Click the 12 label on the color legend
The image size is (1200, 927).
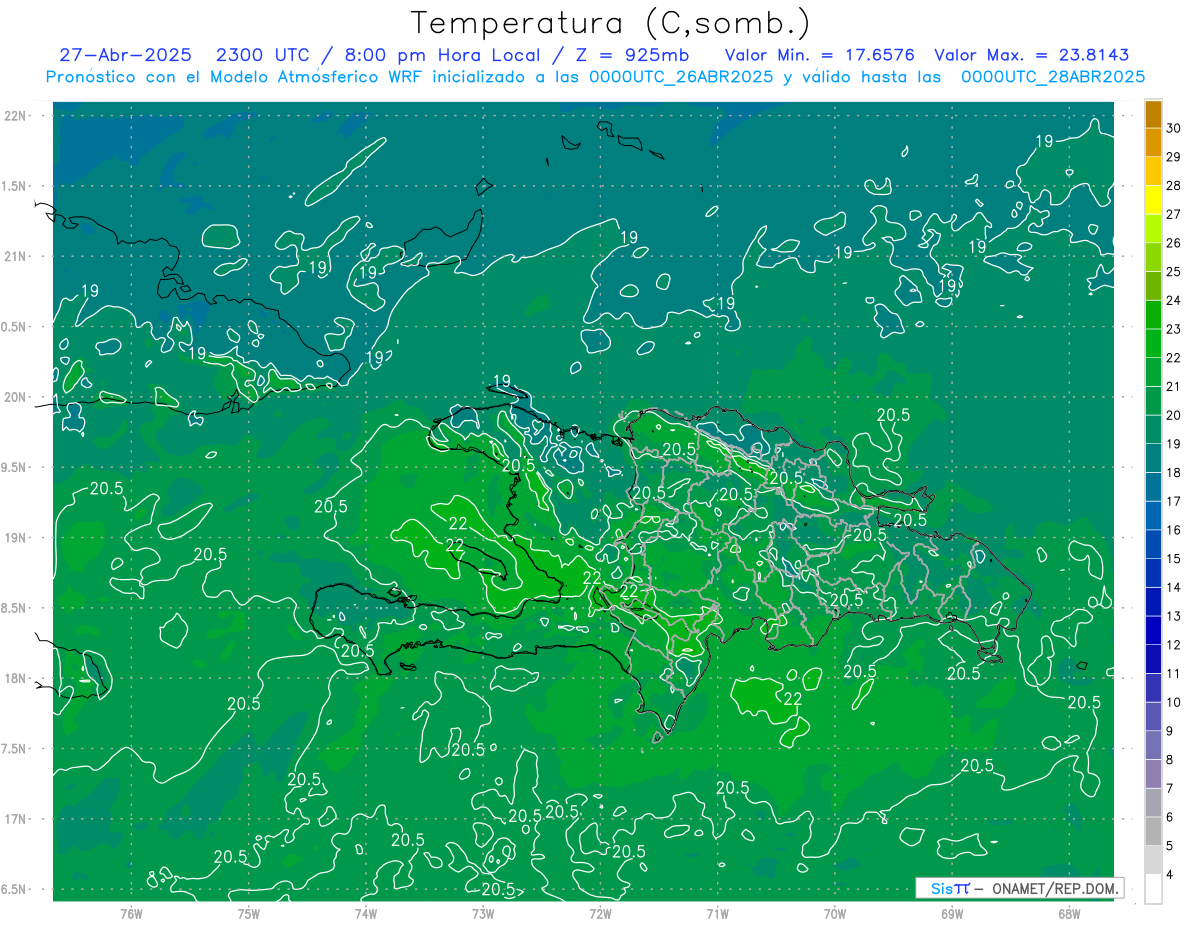tap(1174, 645)
